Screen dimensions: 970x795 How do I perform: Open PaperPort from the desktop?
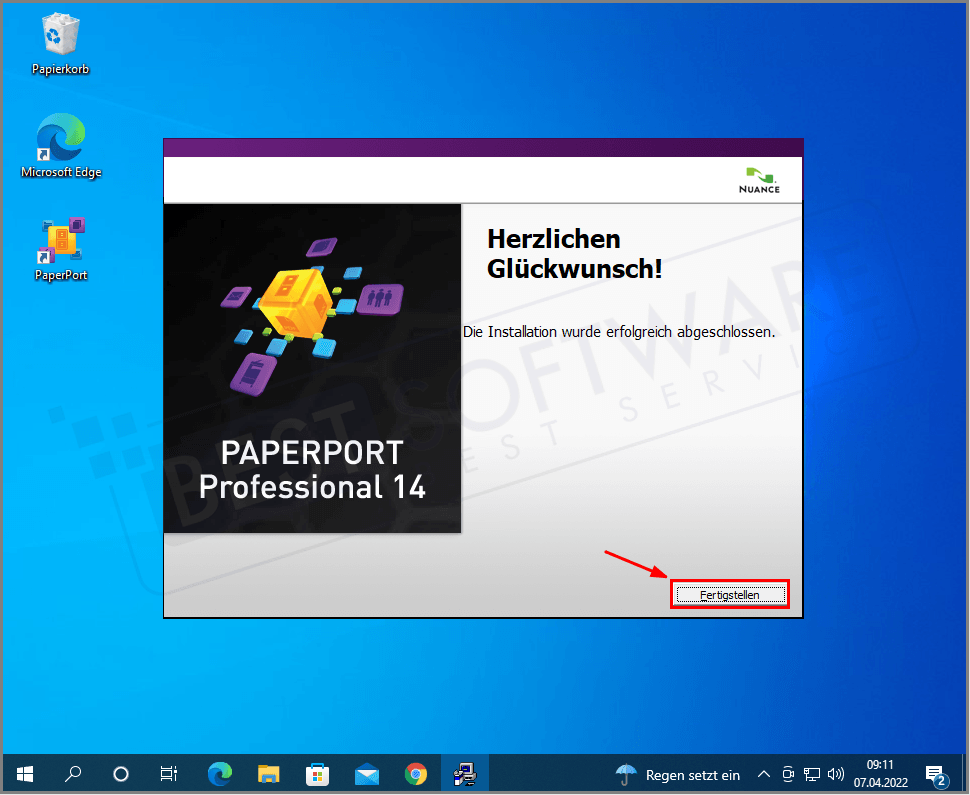tap(60, 248)
